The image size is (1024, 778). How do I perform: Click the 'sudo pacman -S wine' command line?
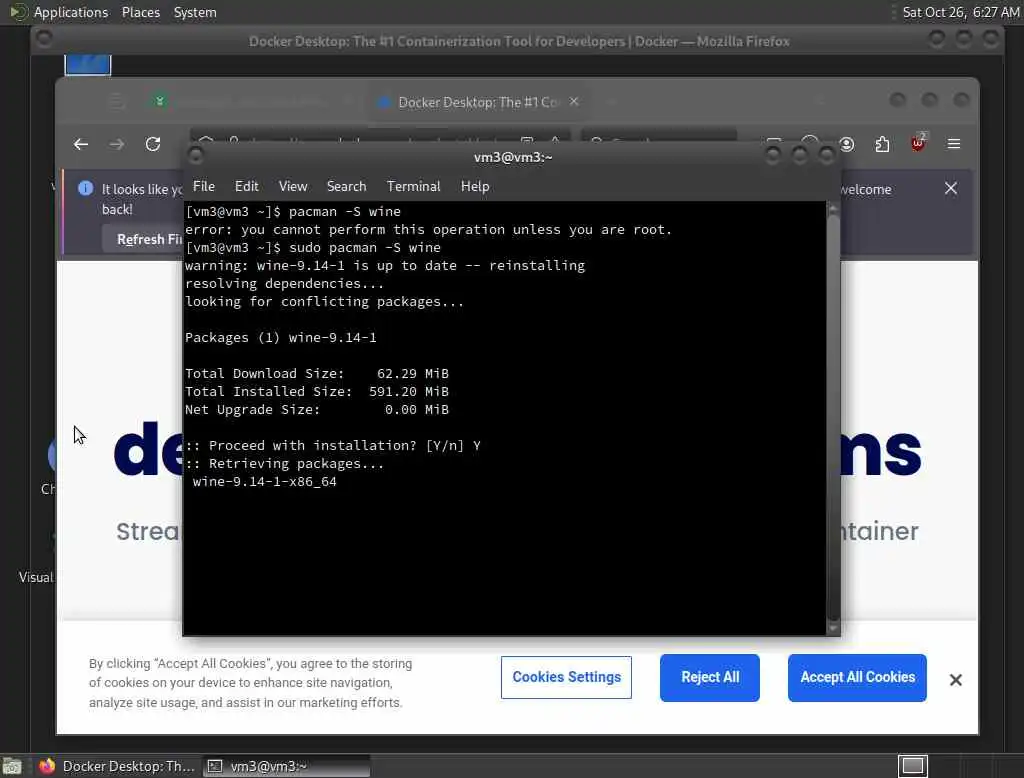313,248
